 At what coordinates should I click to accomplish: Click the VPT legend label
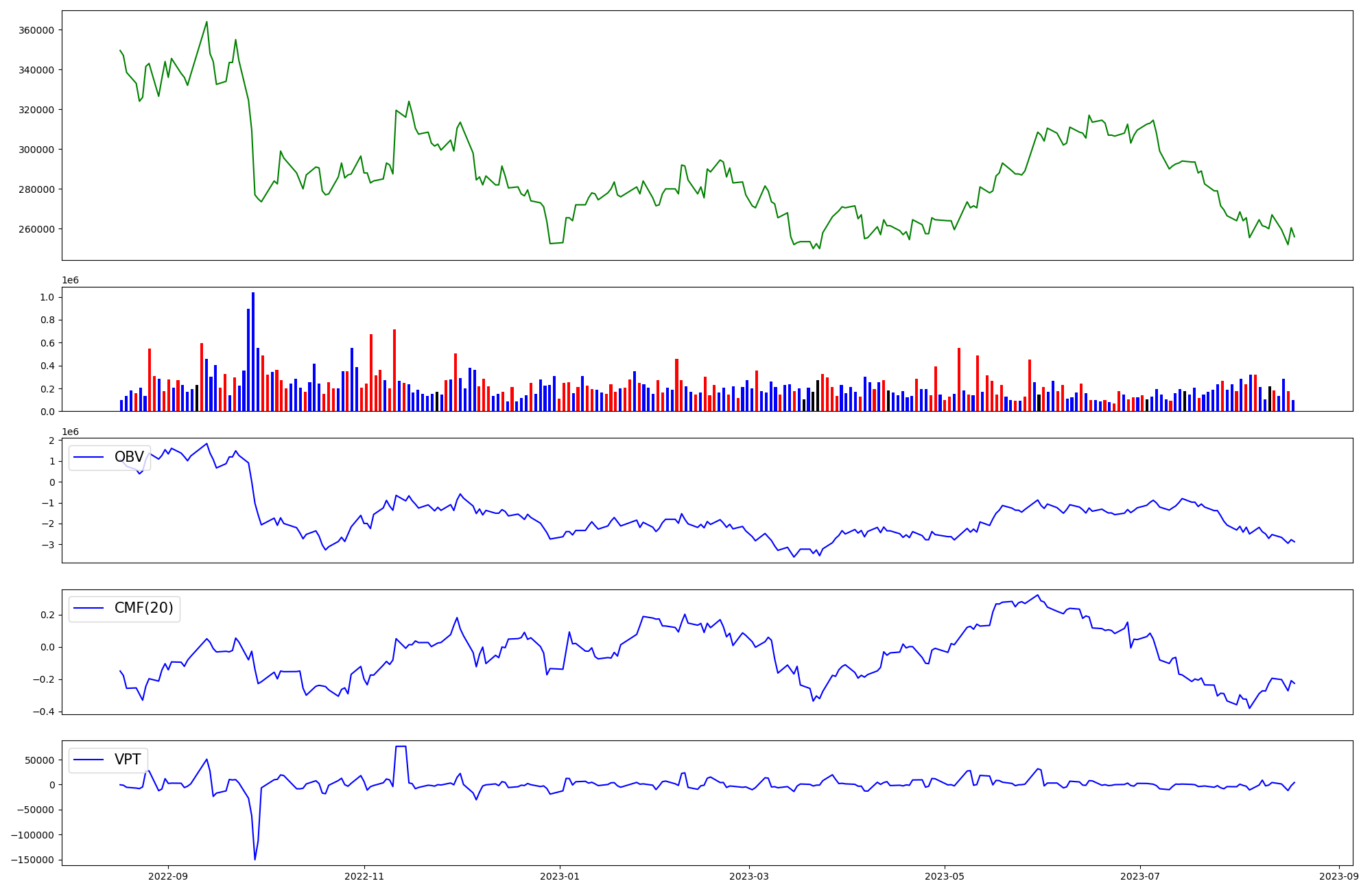coord(128,760)
